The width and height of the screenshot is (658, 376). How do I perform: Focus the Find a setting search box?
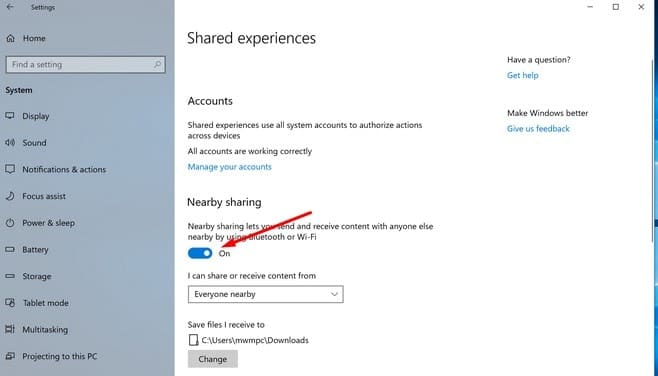click(86, 65)
